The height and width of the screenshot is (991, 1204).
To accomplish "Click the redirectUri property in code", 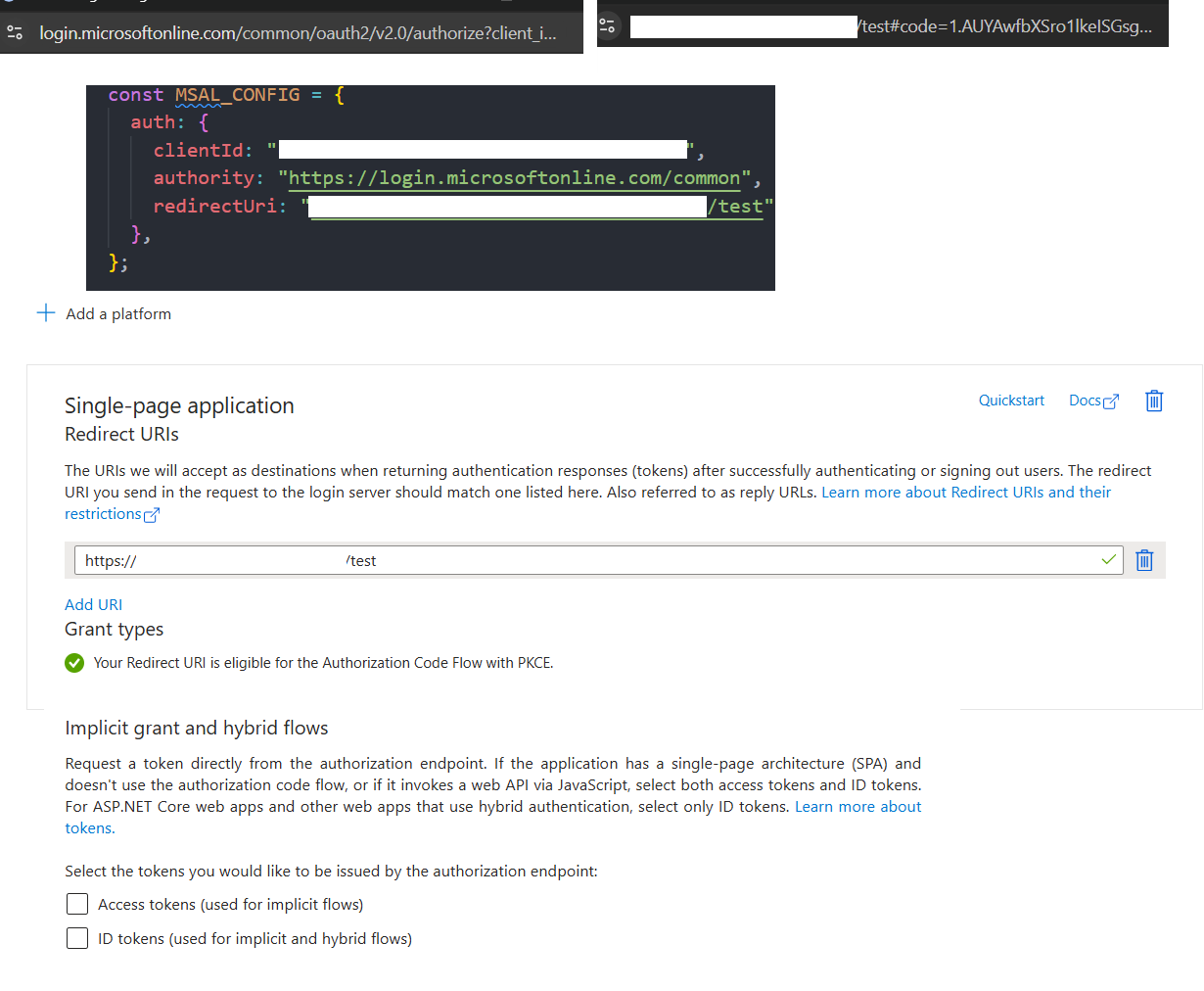I will (x=215, y=206).
